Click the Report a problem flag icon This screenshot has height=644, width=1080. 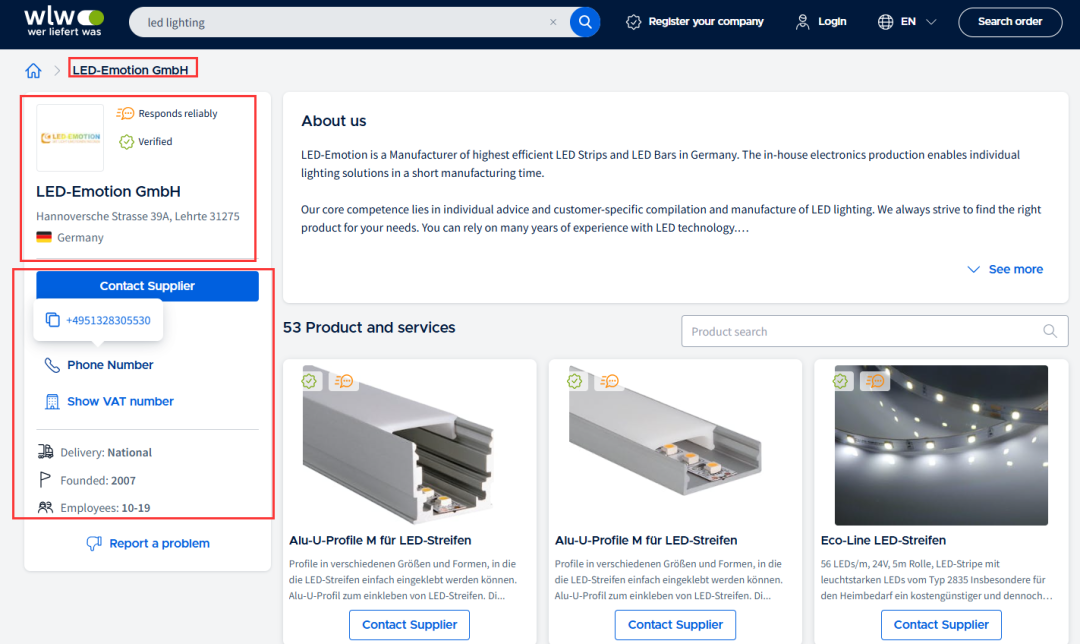pyautogui.click(x=94, y=543)
